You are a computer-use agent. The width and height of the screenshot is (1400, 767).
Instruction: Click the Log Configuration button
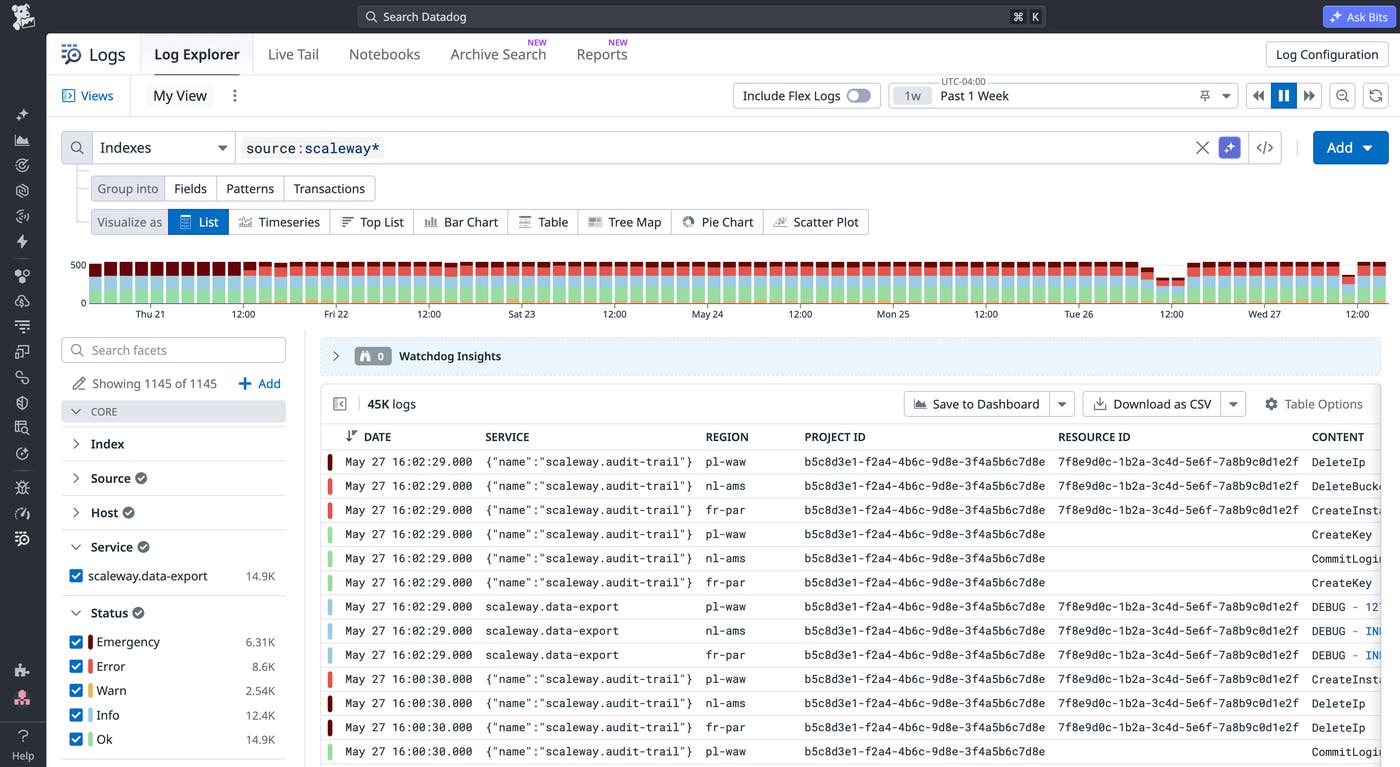click(1327, 55)
